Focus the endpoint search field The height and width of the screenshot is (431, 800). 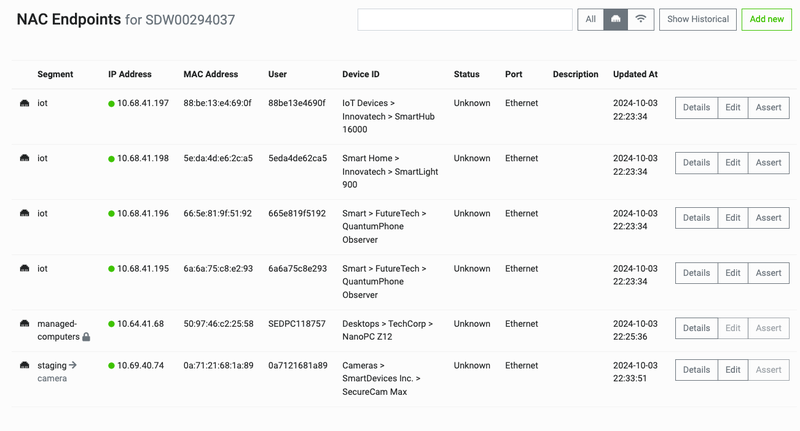[465, 19]
